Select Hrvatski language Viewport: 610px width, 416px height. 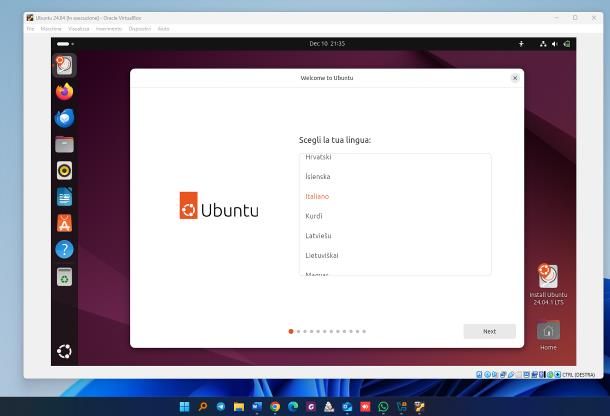click(x=395, y=157)
